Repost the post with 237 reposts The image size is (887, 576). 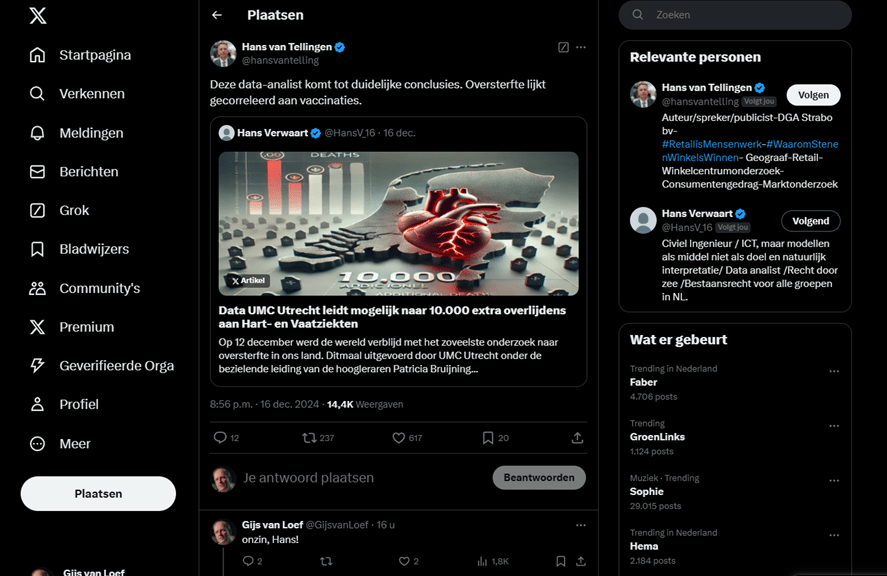tap(309, 438)
